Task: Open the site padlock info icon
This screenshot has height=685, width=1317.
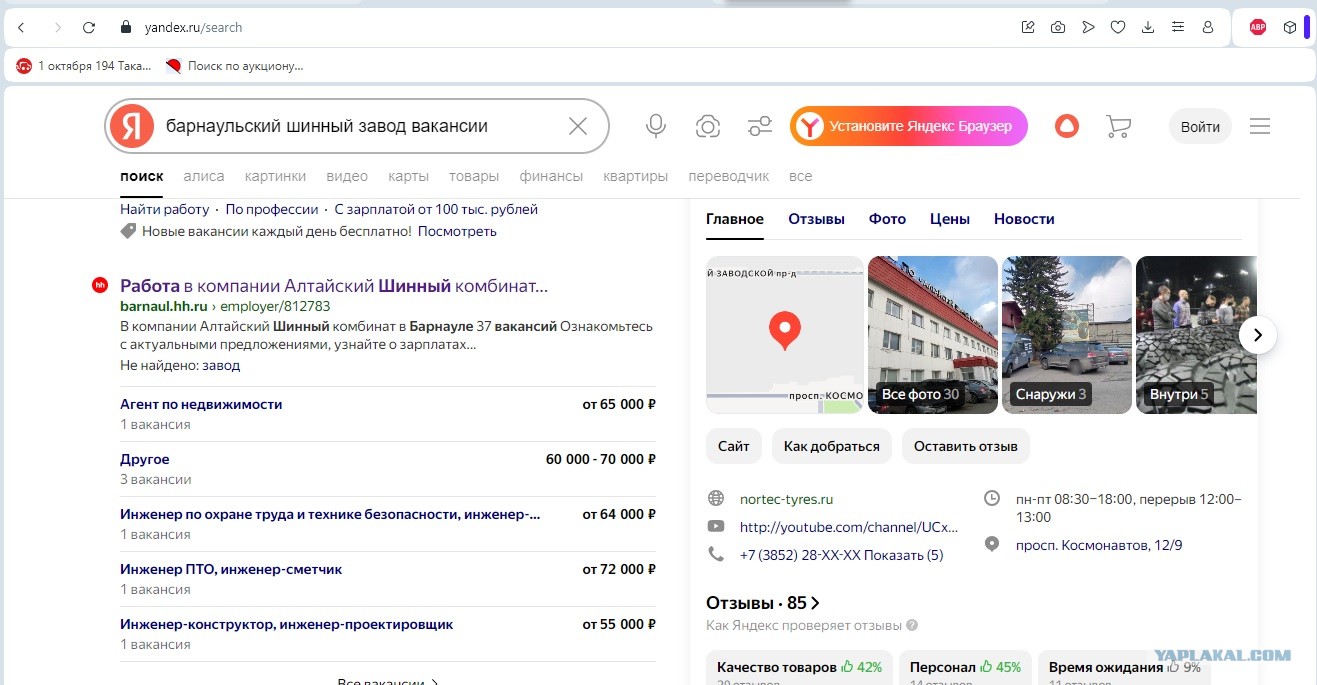Action: [125, 27]
